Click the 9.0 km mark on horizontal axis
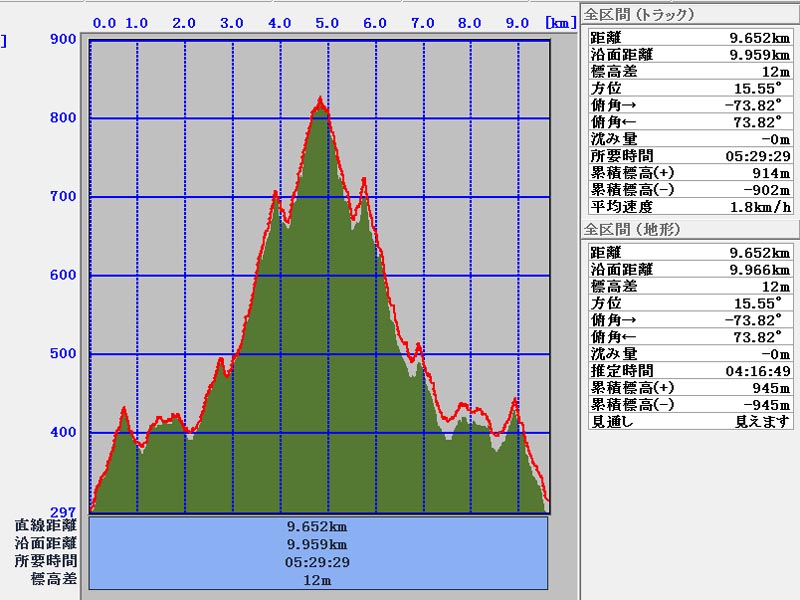Screen dimensions: 800x600 point(517,23)
